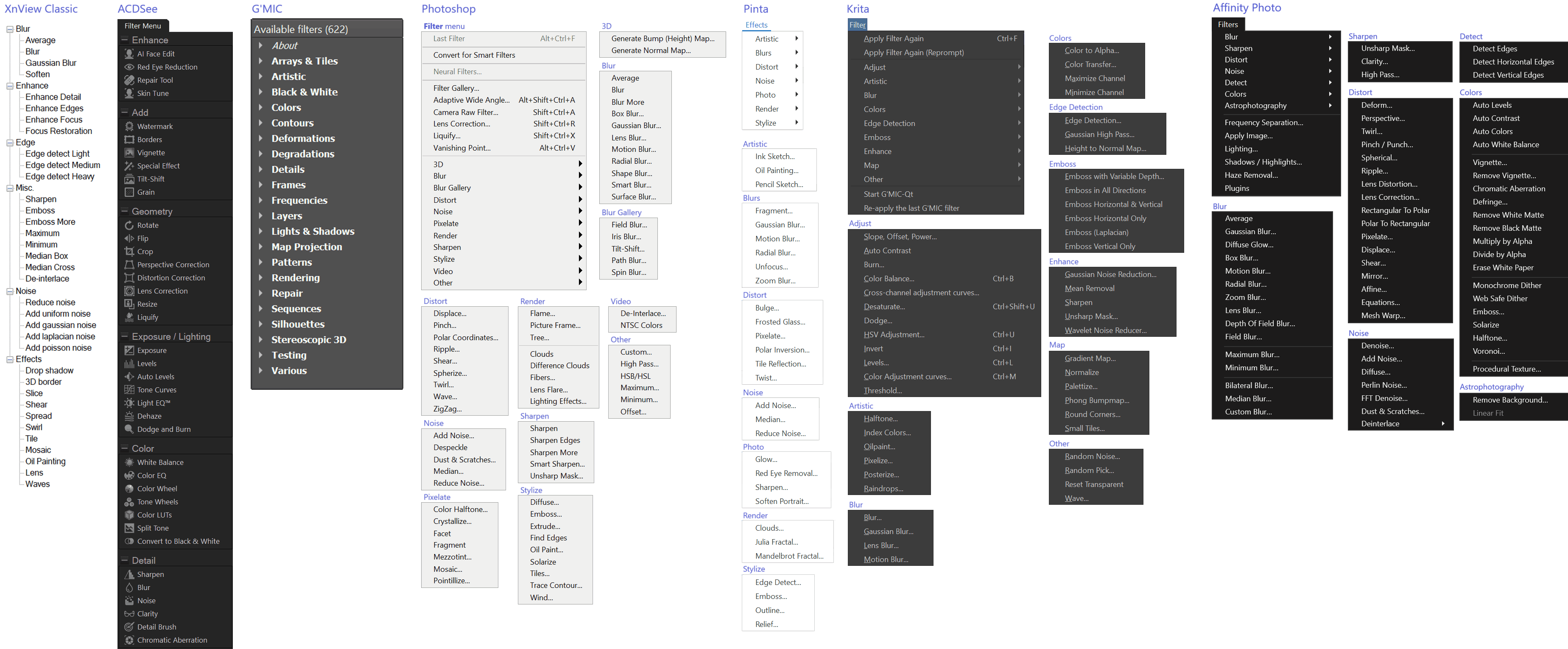Select Gaussian Blur in XnView tree
The image size is (1568, 649).
50,63
